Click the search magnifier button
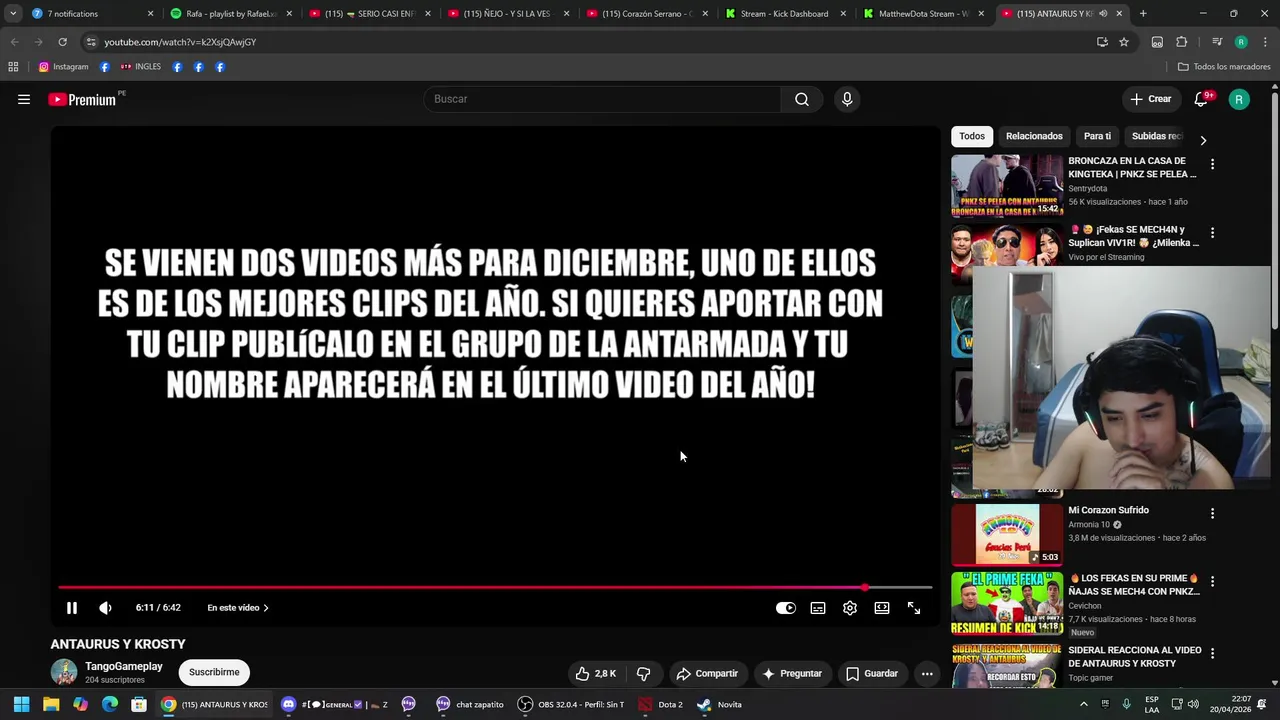Viewport: 1280px width, 720px height. pos(802,99)
